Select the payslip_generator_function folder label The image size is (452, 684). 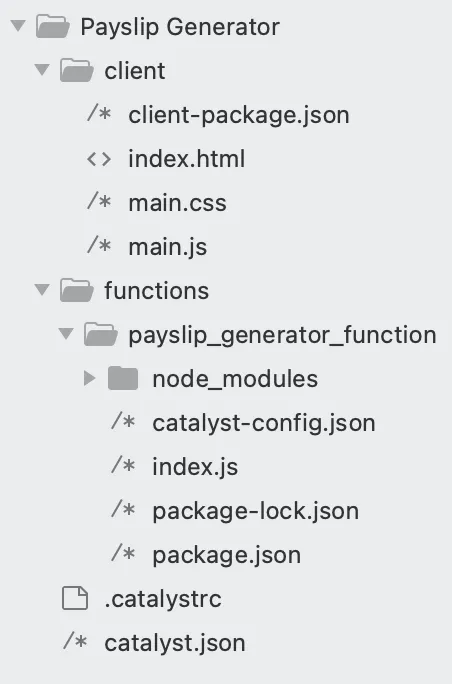click(282, 335)
